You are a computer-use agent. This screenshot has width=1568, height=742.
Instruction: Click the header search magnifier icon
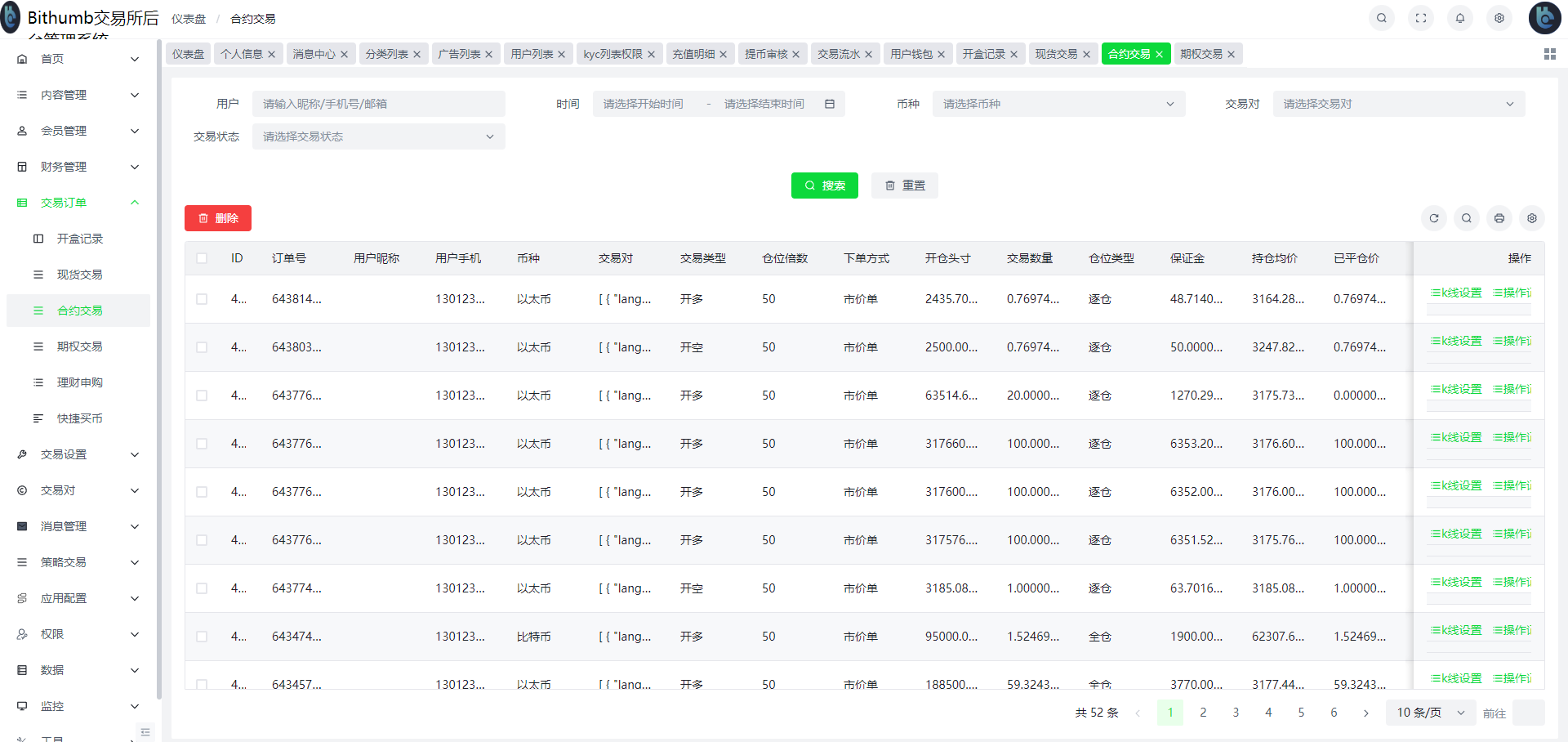pos(1382,18)
